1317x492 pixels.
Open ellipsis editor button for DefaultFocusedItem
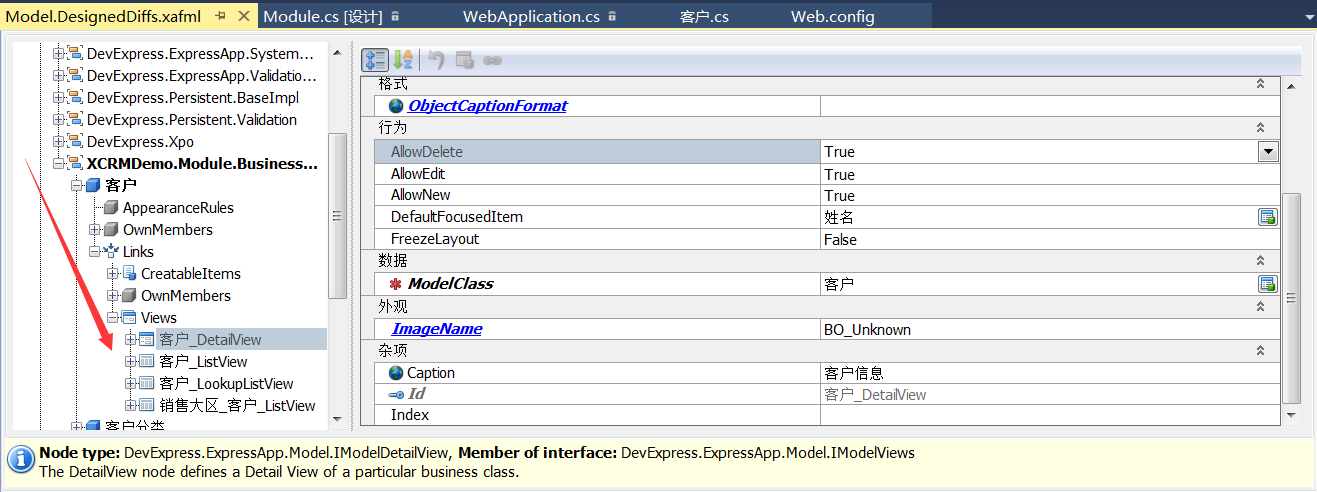tap(1268, 217)
